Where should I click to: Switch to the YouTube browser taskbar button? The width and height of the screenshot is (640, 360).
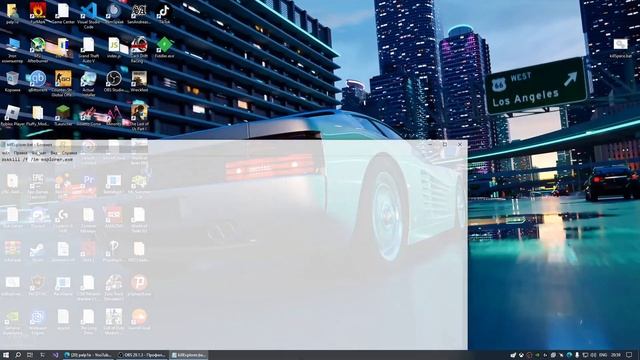[x=88, y=355]
